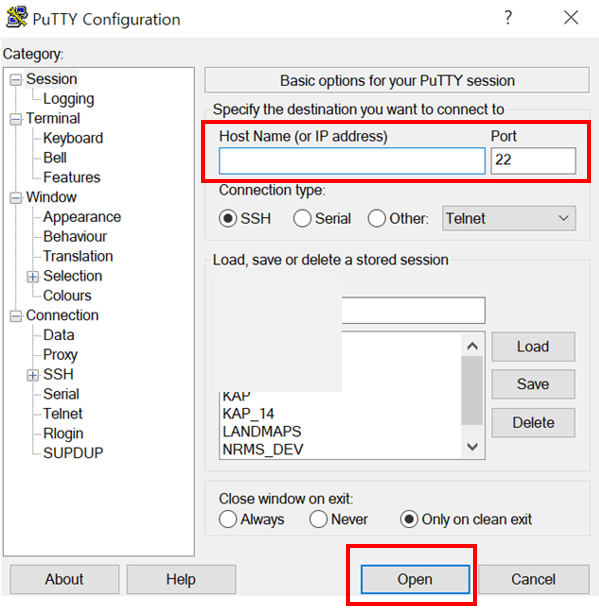Open the Data settings category
This screenshot has height=608, width=599.
point(59,335)
